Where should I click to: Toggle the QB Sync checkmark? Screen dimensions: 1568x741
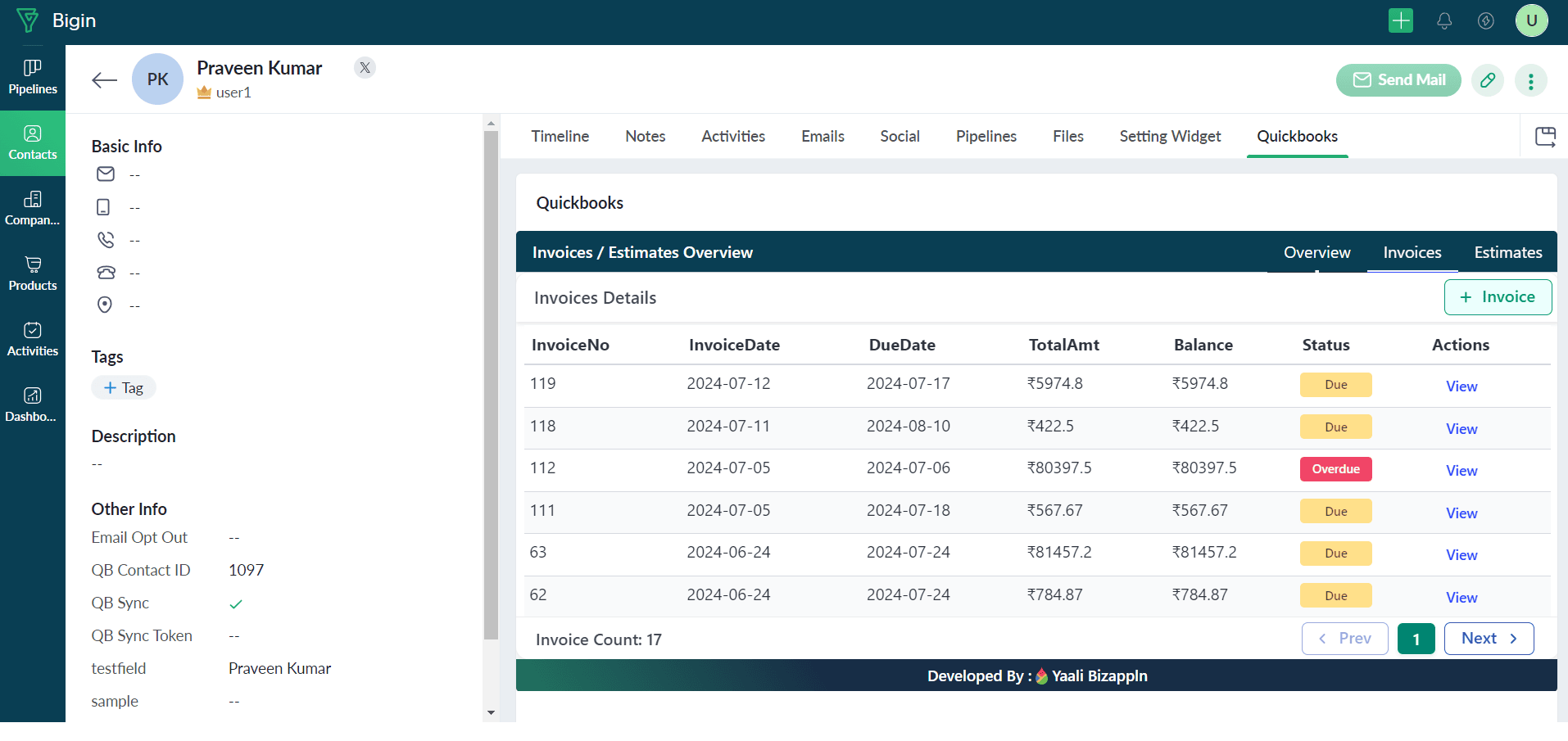[x=236, y=604]
